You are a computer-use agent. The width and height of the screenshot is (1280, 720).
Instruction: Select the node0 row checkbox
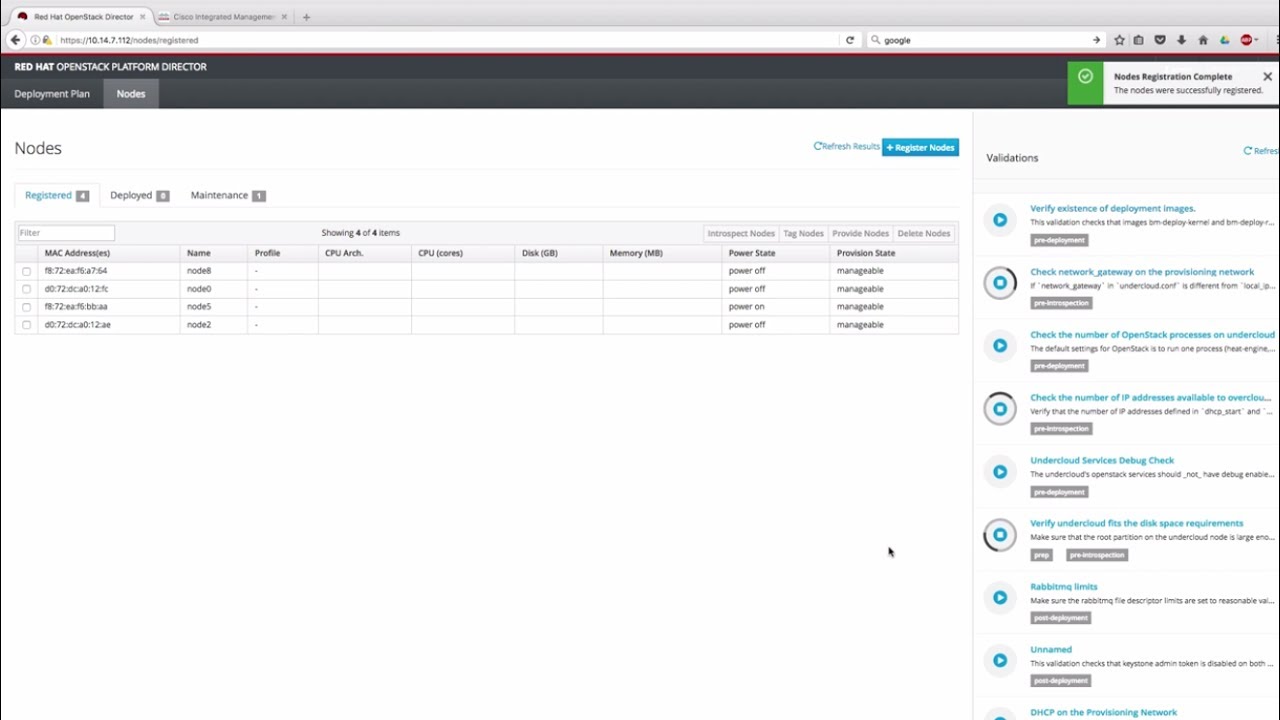click(26, 289)
